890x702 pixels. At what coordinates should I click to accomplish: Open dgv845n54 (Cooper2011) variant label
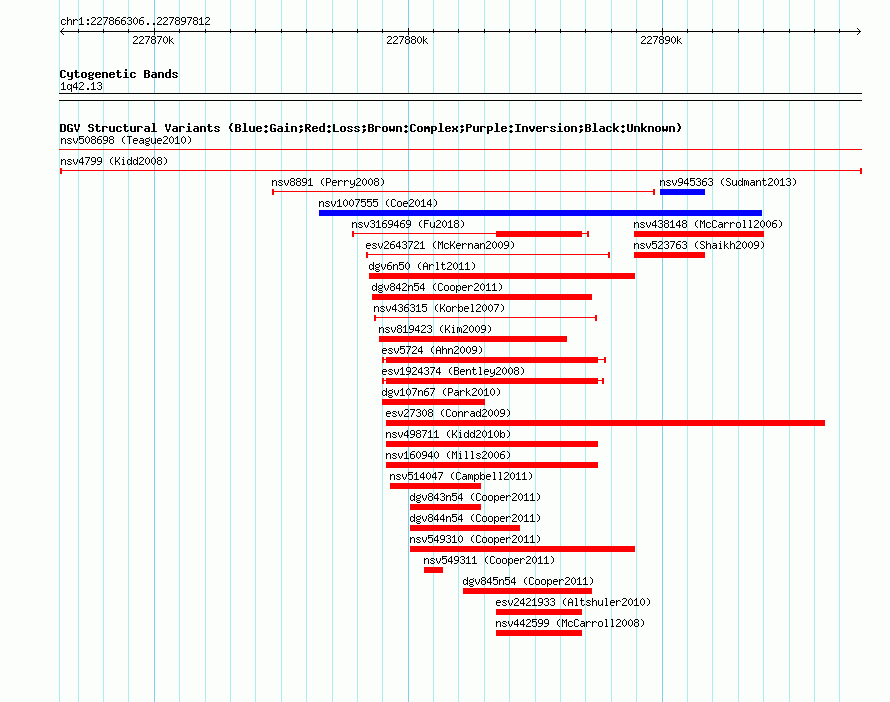pyautogui.click(x=528, y=581)
